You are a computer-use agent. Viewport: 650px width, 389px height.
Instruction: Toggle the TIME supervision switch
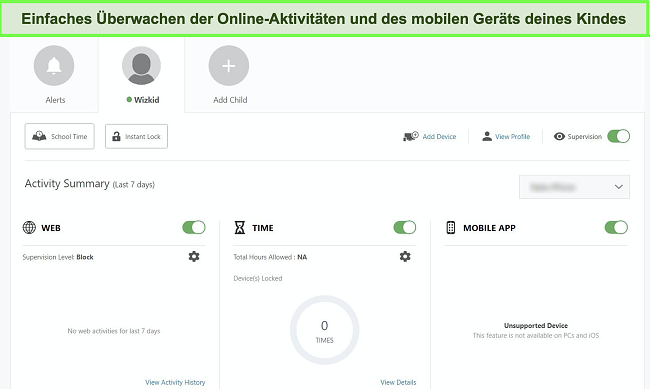click(405, 227)
